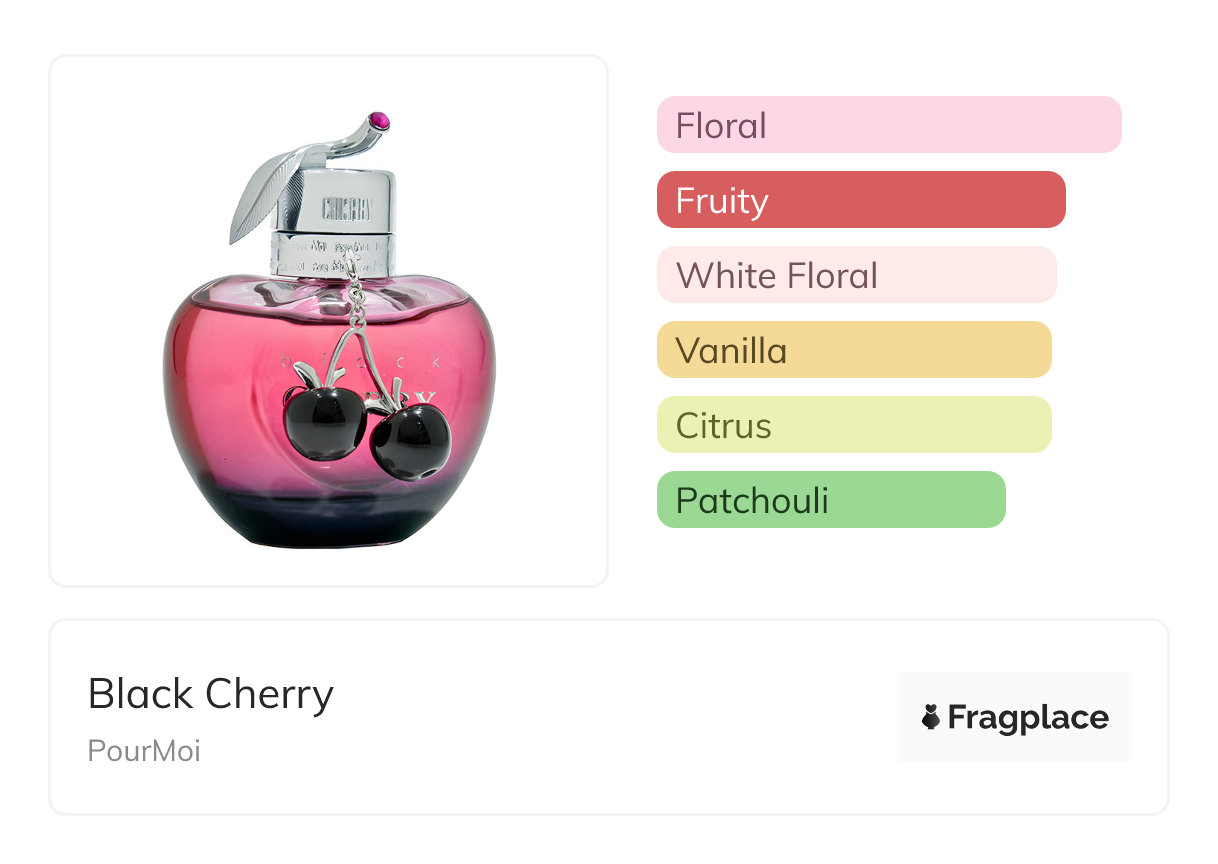
Task: Click the green Patchouli accord bar
Action: click(x=830, y=500)
